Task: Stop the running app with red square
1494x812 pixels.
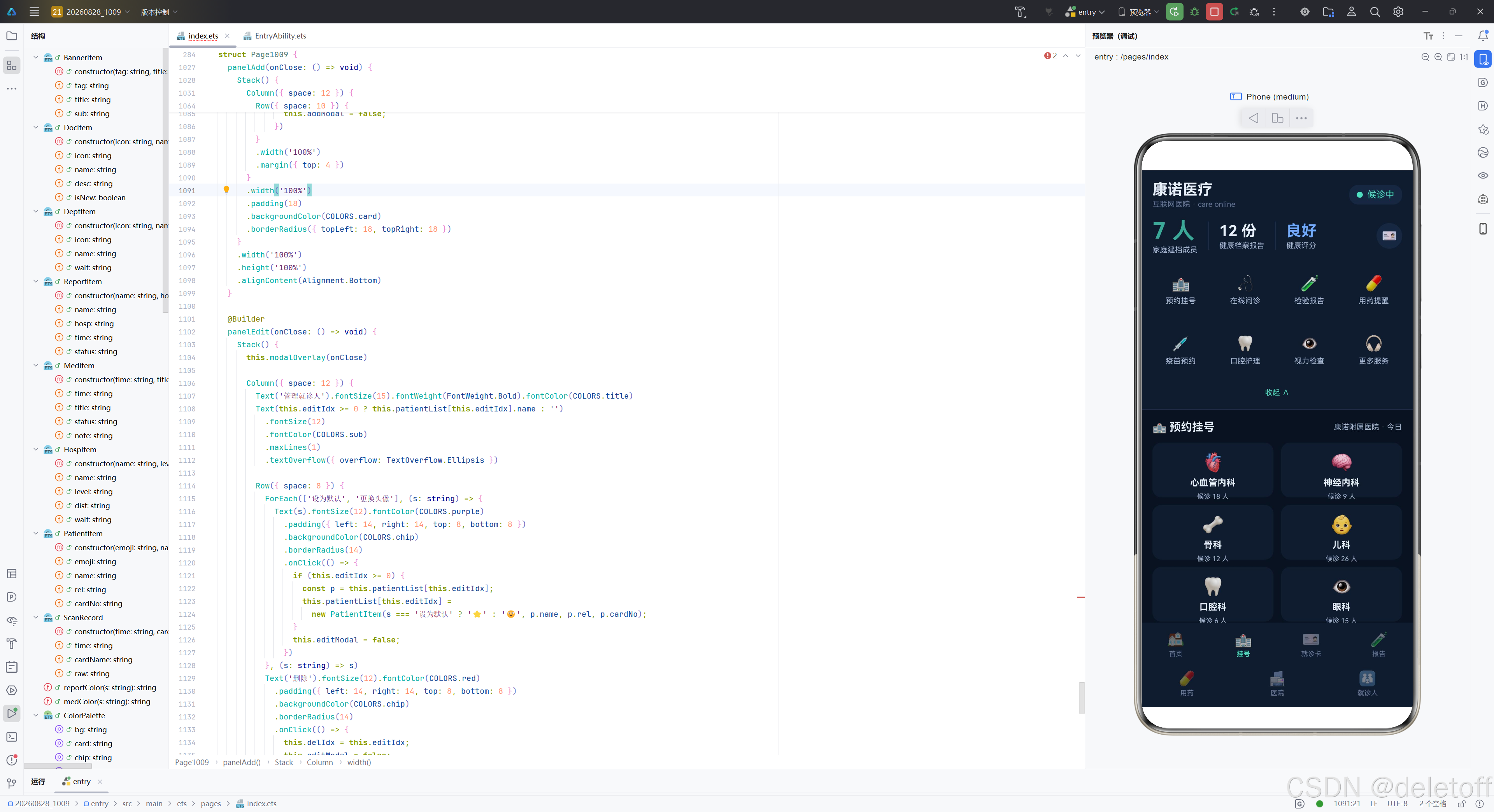Action: click(x=1214, y=12)
